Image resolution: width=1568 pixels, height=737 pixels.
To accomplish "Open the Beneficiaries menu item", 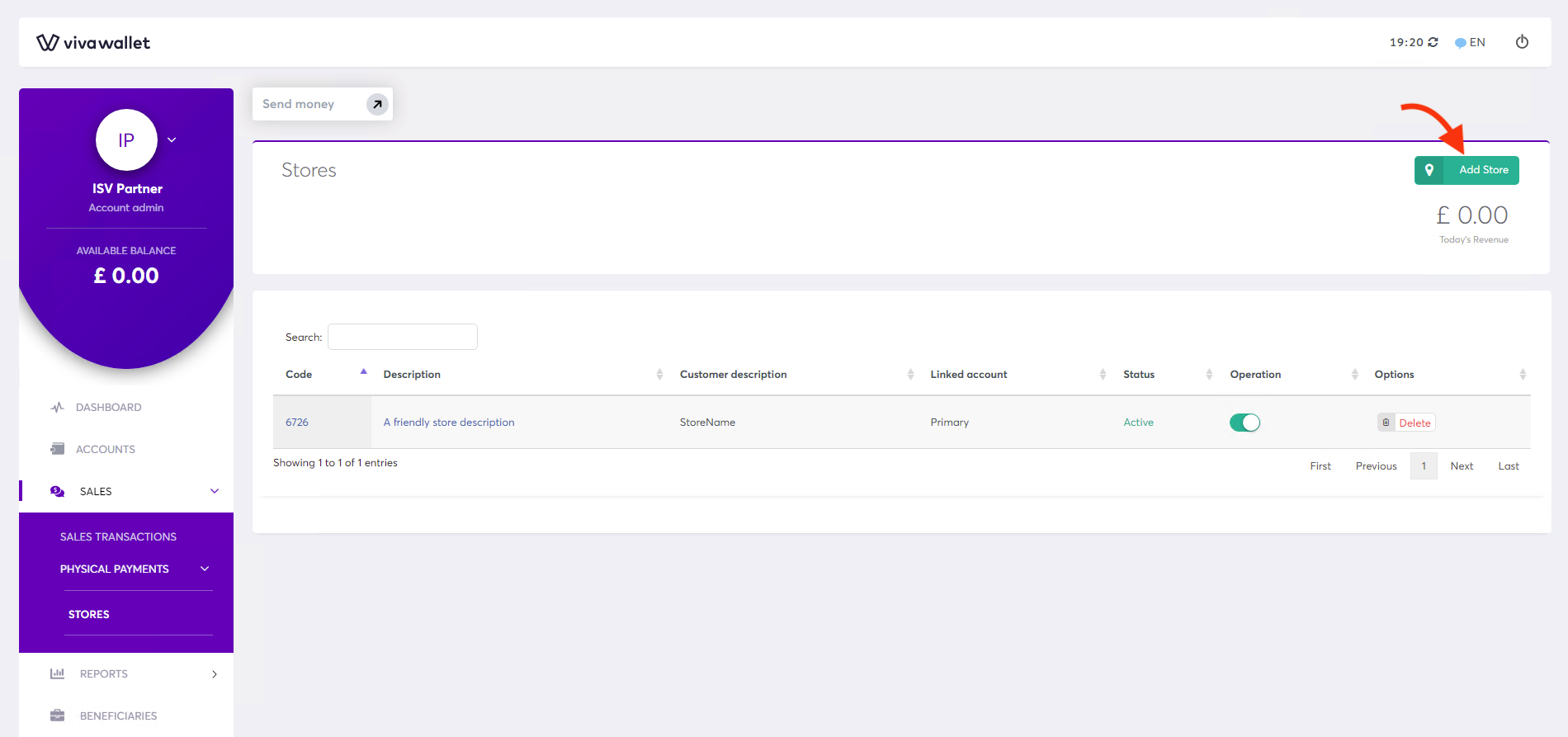I will pos(118,716).
